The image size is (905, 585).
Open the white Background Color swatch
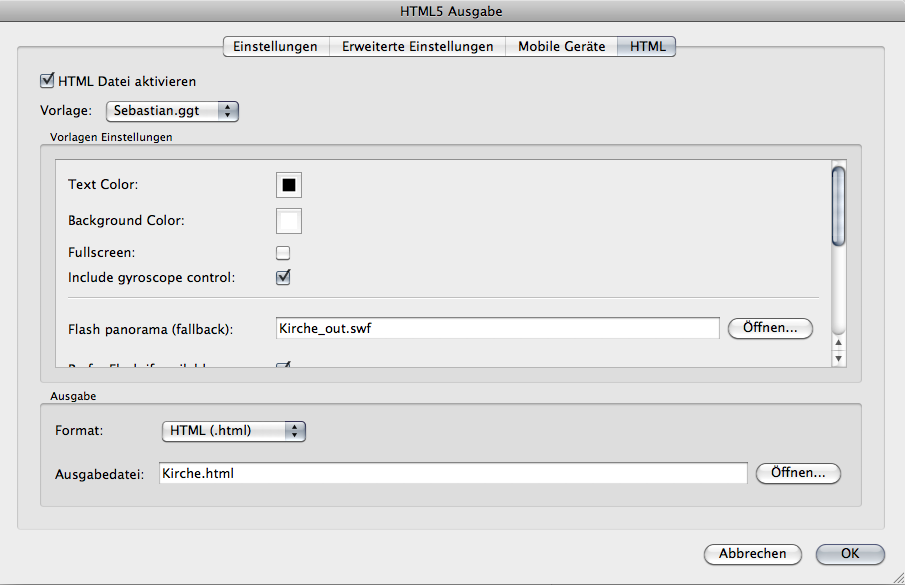click(x=289, y=220)
